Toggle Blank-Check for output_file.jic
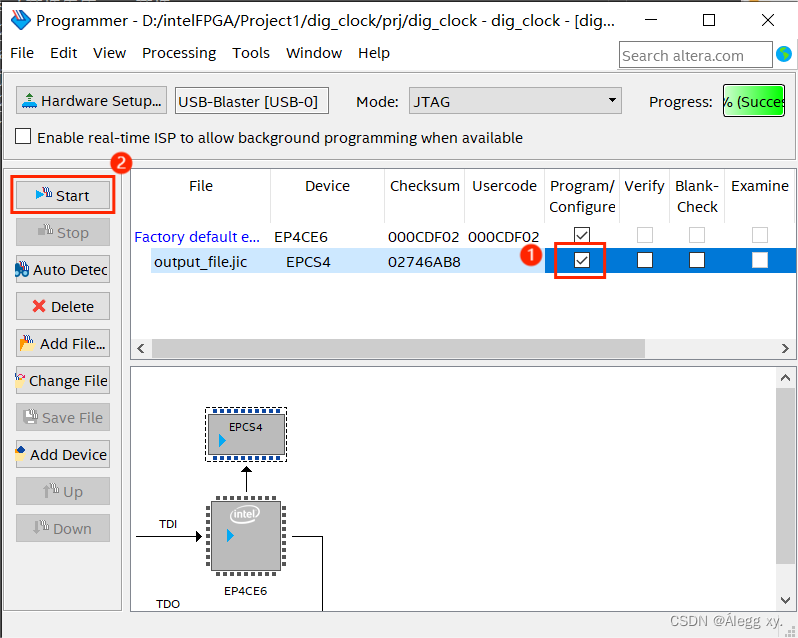The height and width of the screenshot is (638, 798). (x=697, y=260)
